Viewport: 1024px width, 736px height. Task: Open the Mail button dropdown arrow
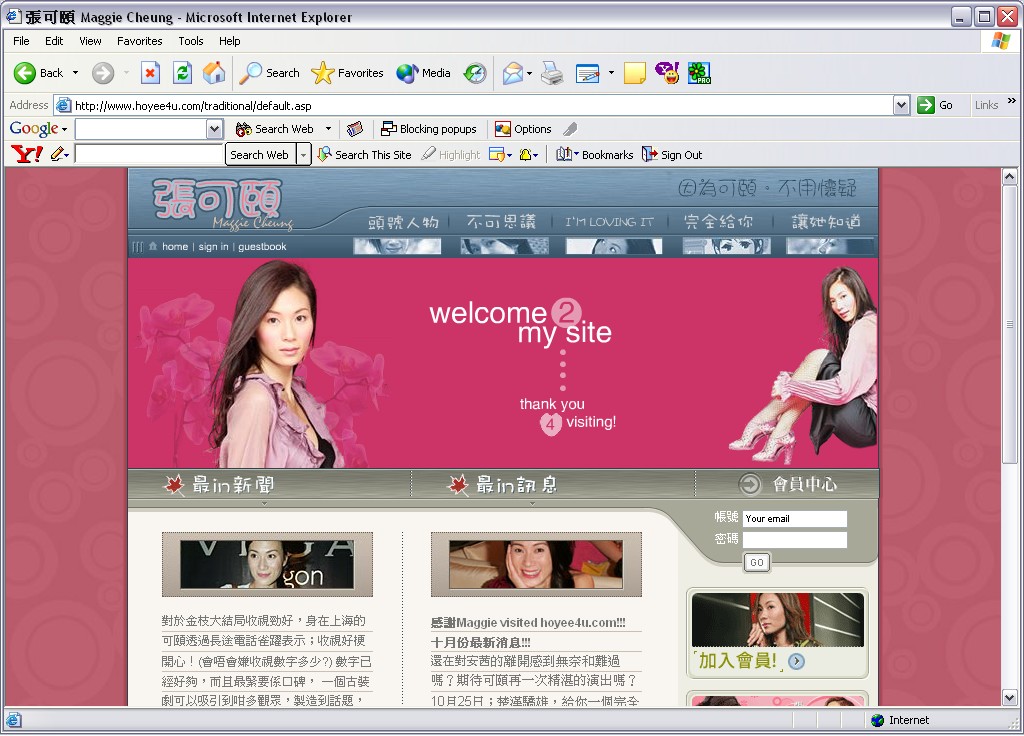[x=529, y=73]
